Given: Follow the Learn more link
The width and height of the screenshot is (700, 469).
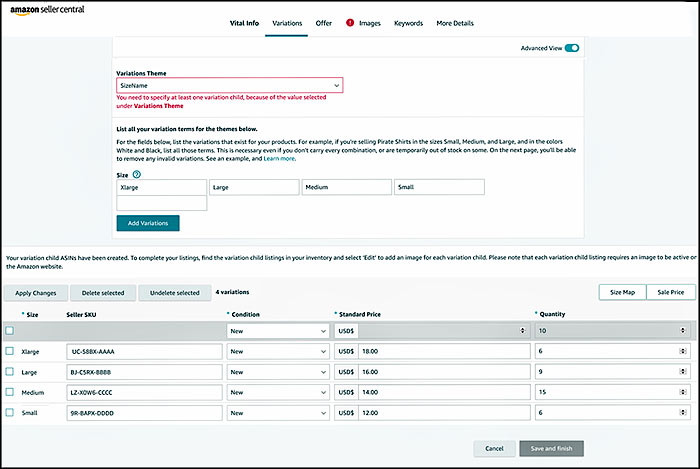Looking at the screenshot, I should pos(279,158).
